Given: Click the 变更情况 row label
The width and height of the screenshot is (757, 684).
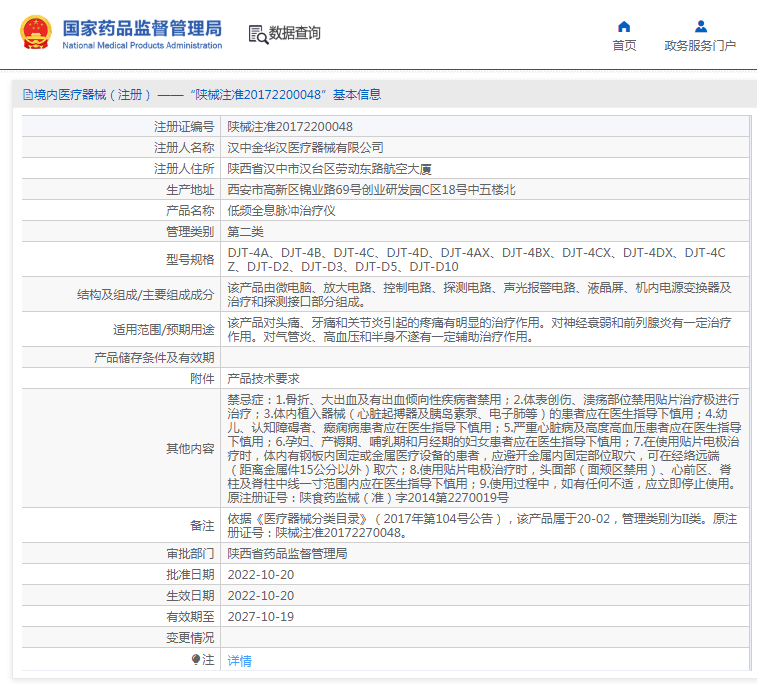Looking at the screenshot, I should click(x=189, y=638).
